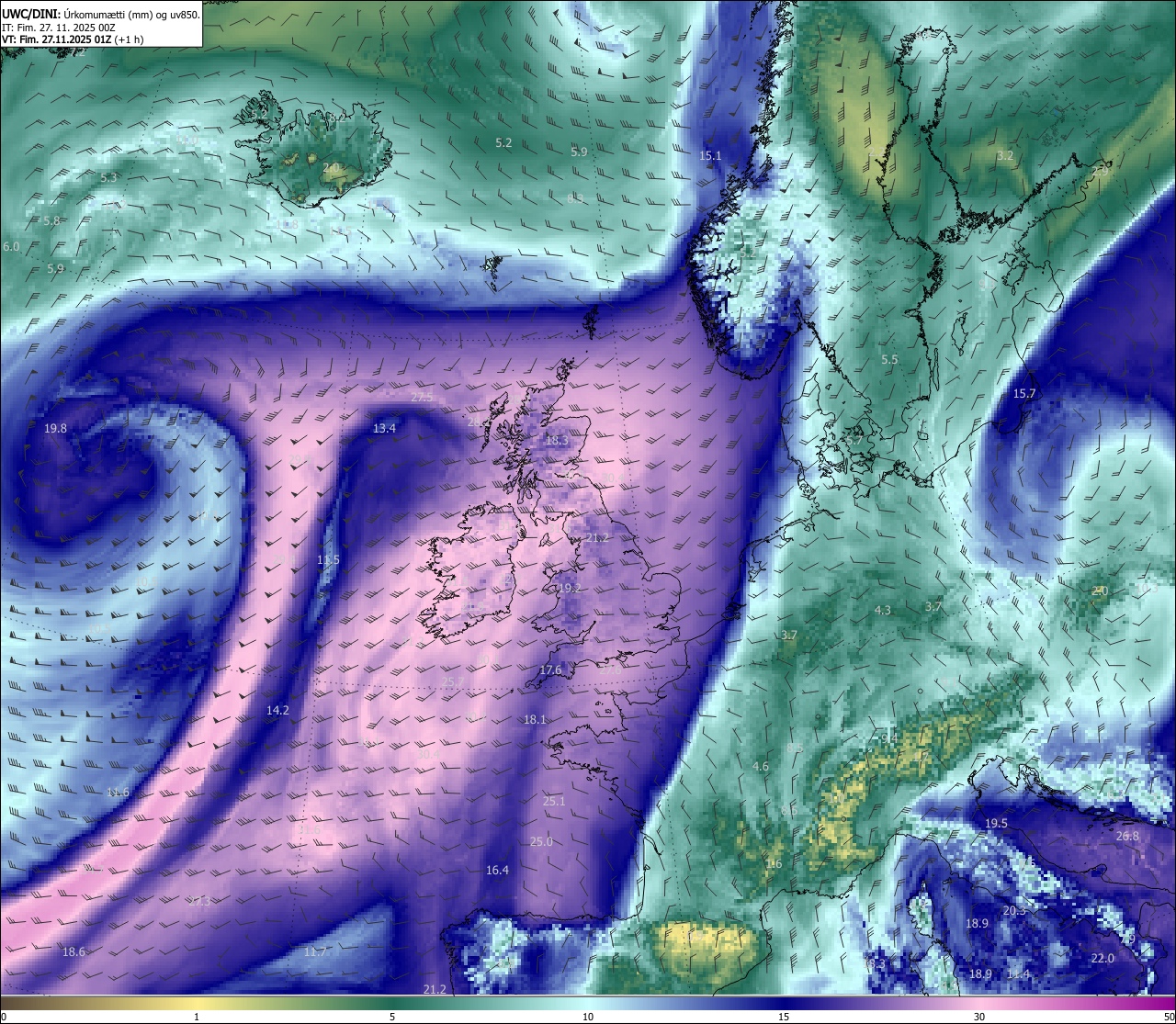1176x1024 pixels.
Task: Click the '1' tick on the color scale
Action: pos(197,1017)
